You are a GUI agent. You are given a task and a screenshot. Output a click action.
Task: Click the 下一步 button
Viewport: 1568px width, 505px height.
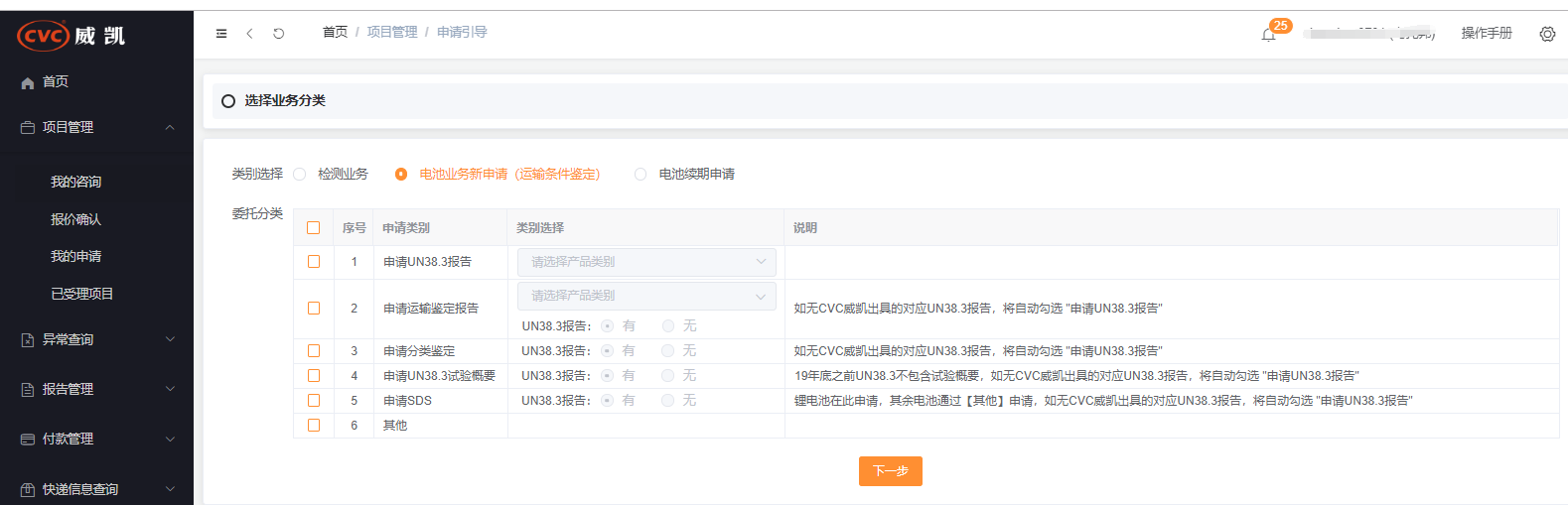(890, 471)
